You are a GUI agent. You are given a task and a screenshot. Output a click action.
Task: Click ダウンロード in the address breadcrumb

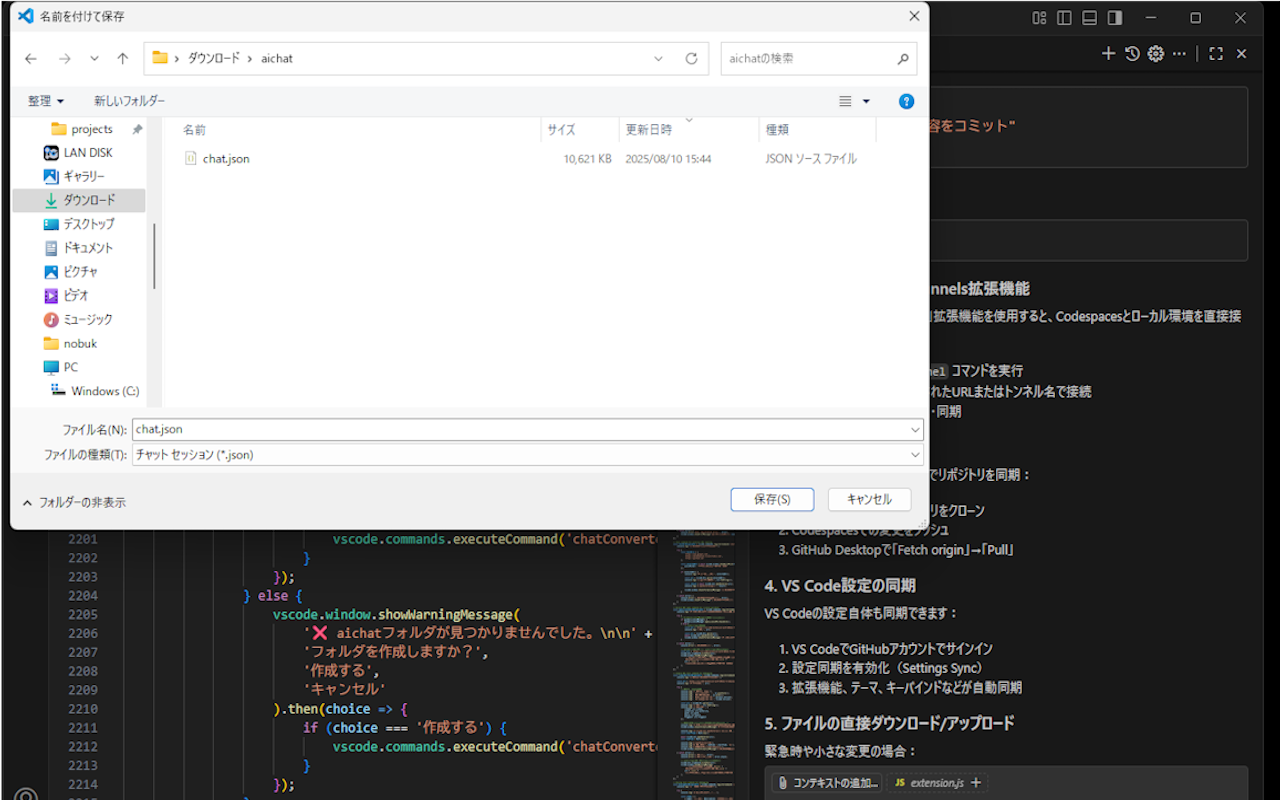[x=214, y=59]
